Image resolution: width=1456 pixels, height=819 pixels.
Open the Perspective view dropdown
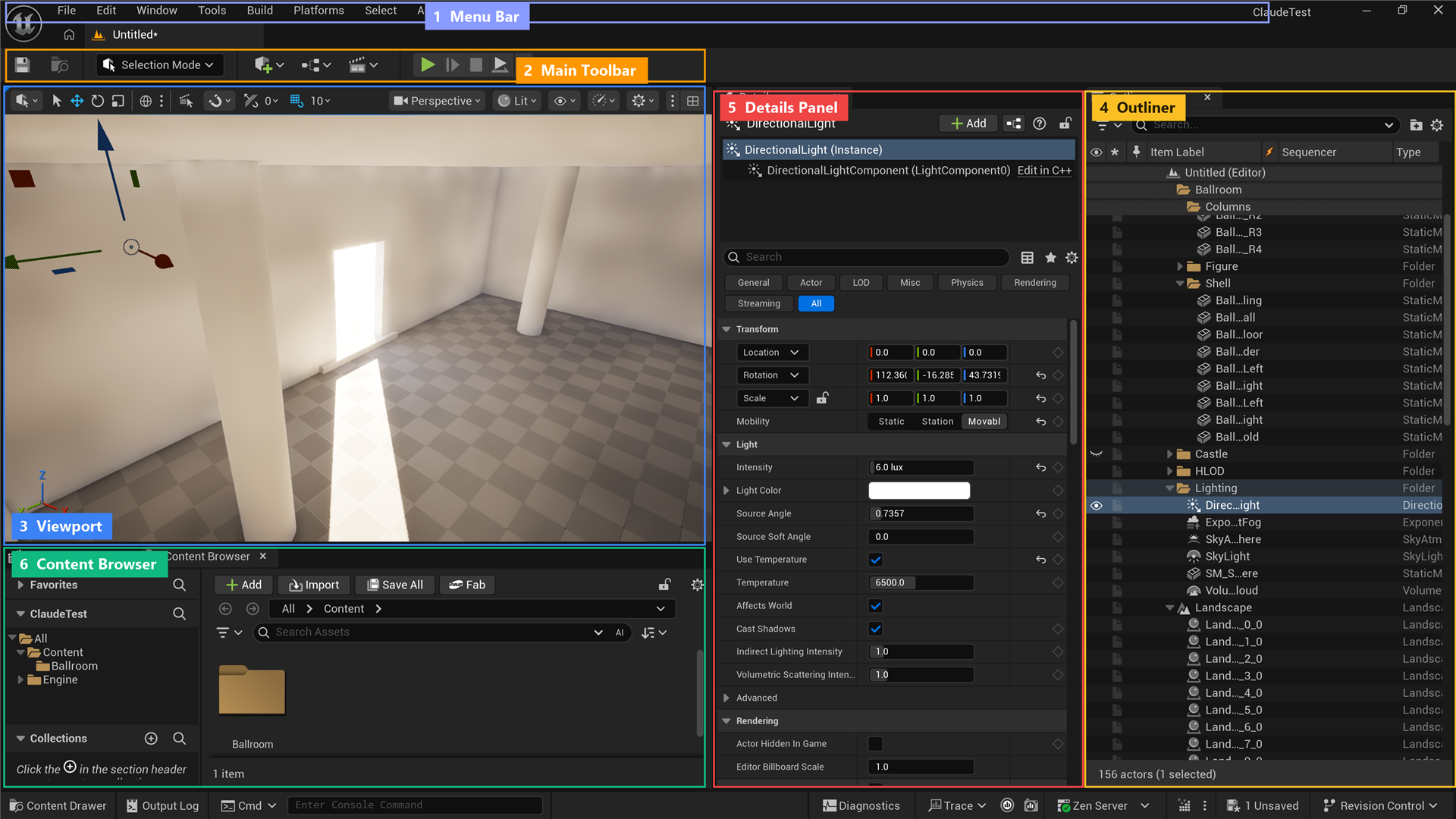click(x=437, y=101)
